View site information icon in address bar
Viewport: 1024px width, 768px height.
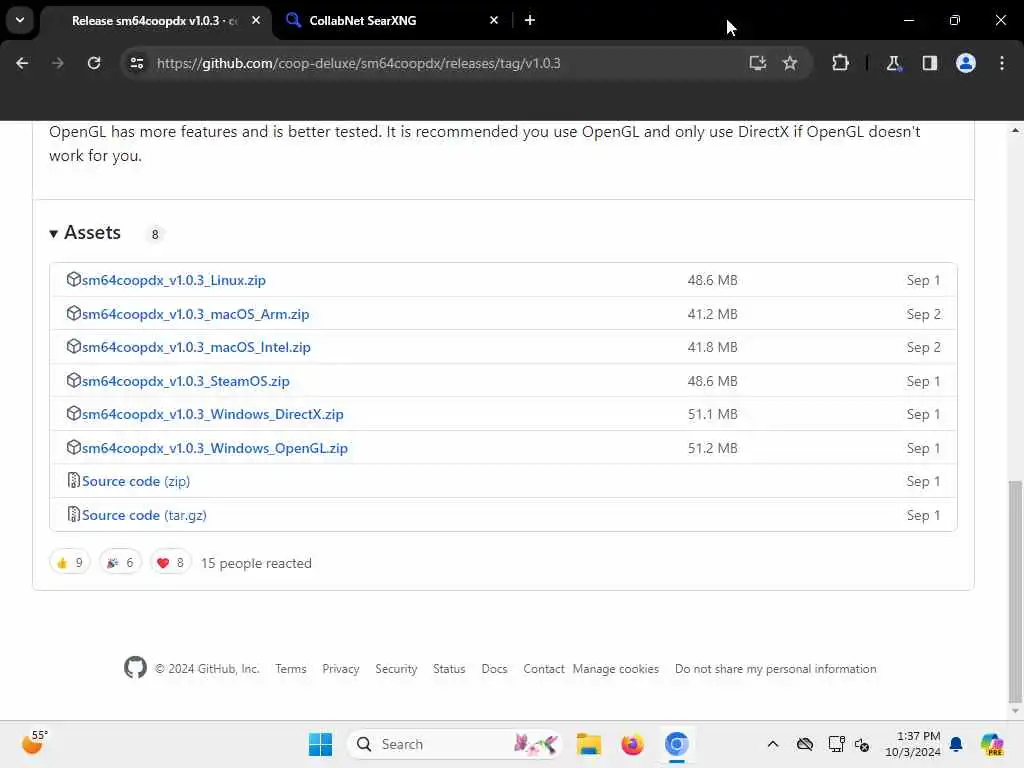(136, 63)
